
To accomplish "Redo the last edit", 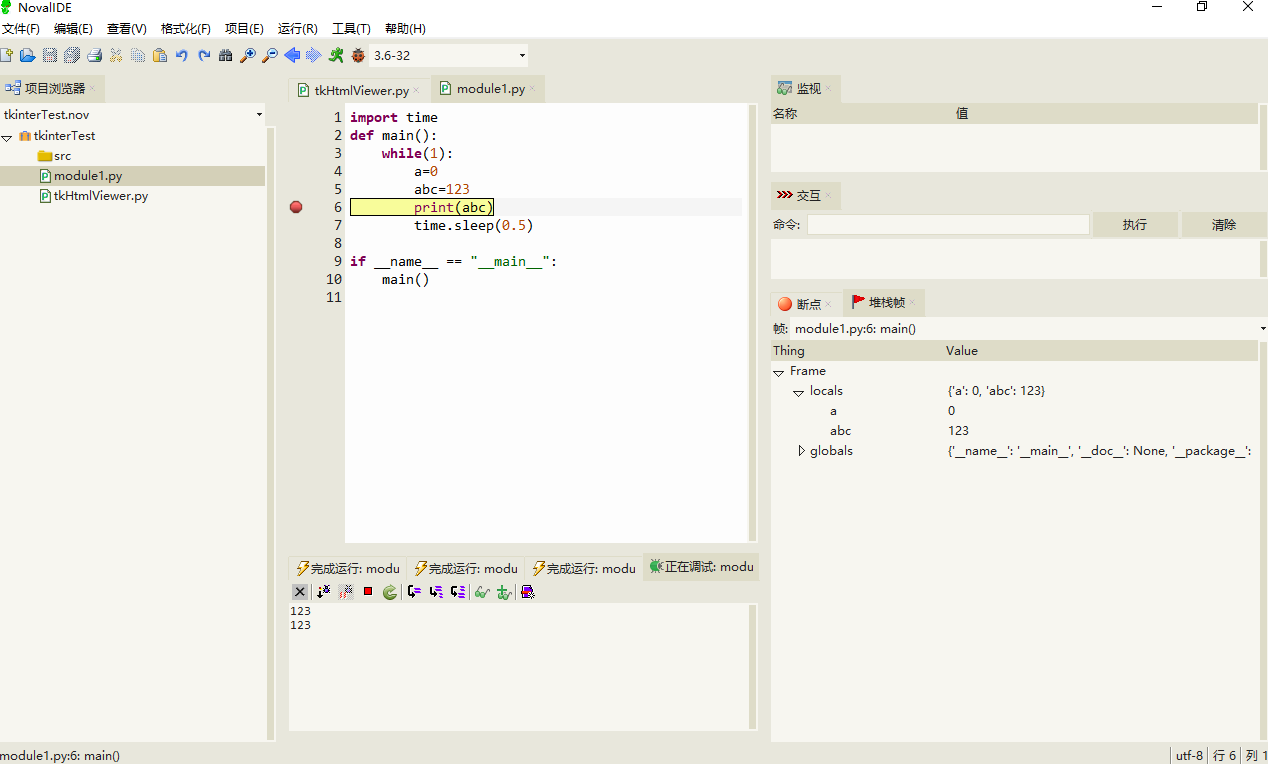I will (x=204, y=55).
